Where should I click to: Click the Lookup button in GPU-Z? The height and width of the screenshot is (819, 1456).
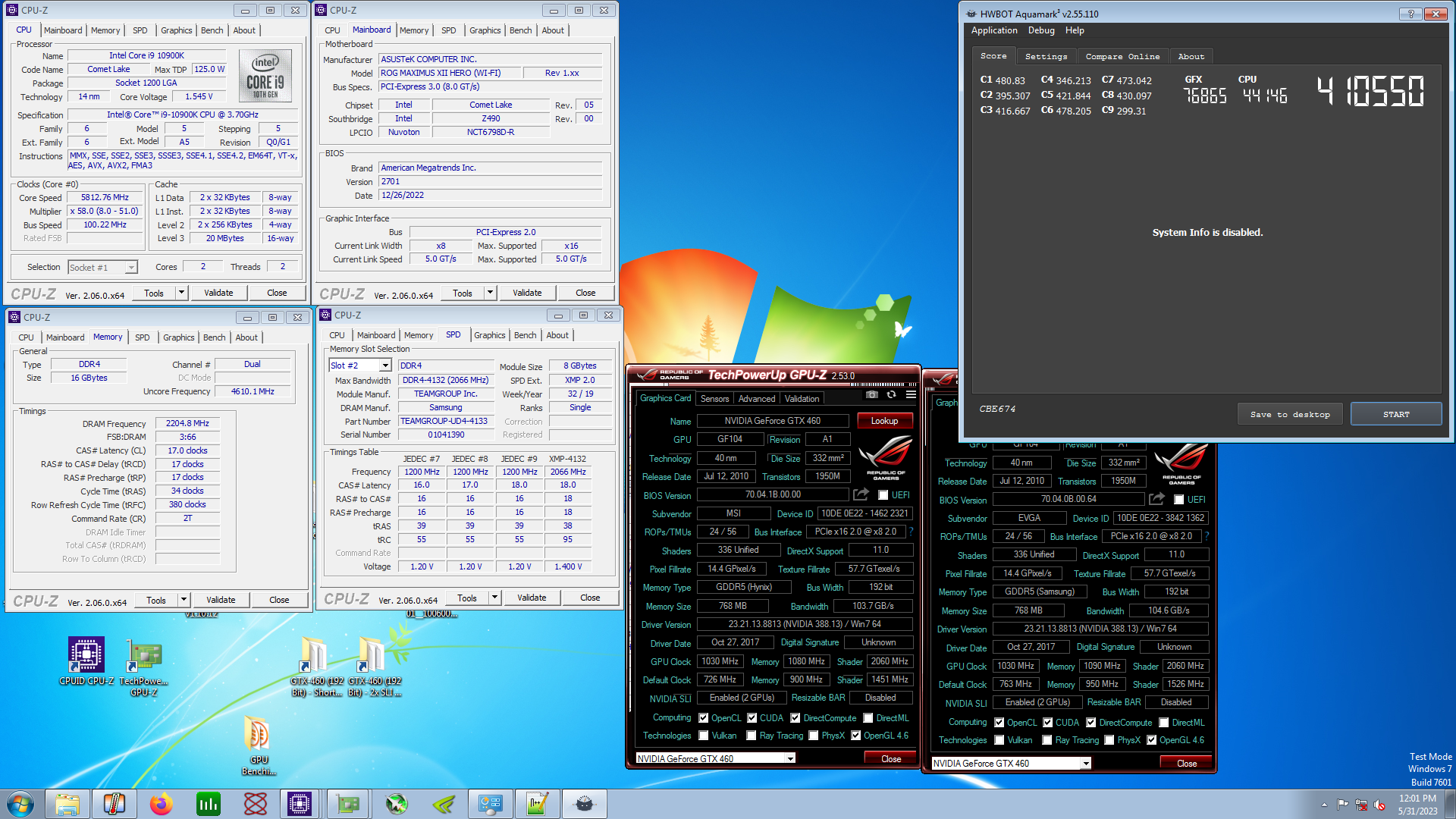pos(884,421)
